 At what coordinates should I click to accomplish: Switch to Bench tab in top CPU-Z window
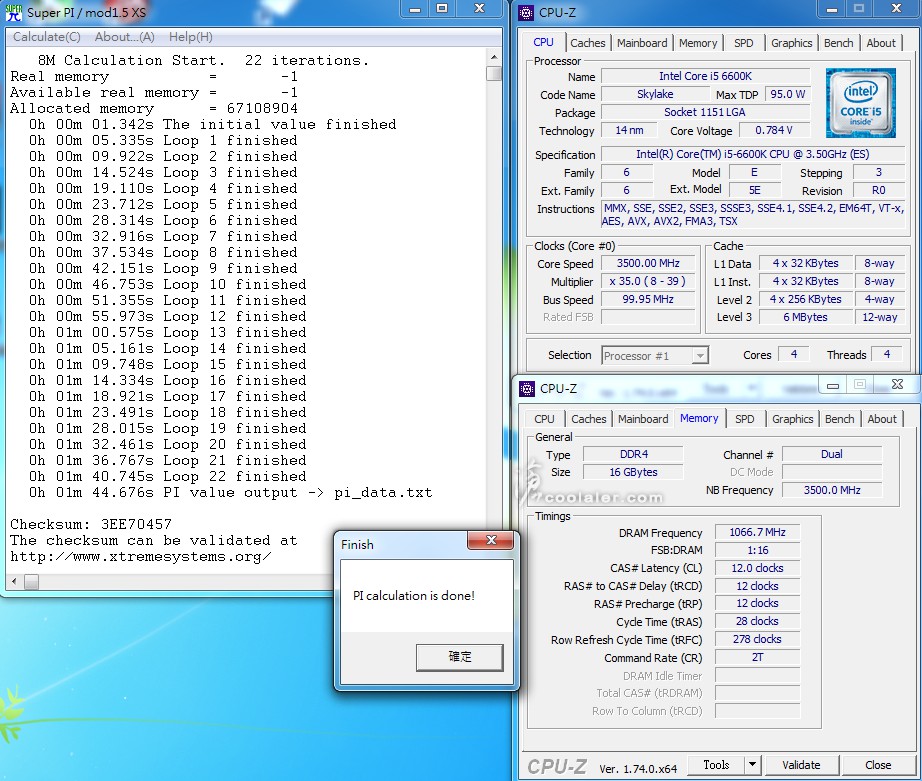[x=839, y=43]
